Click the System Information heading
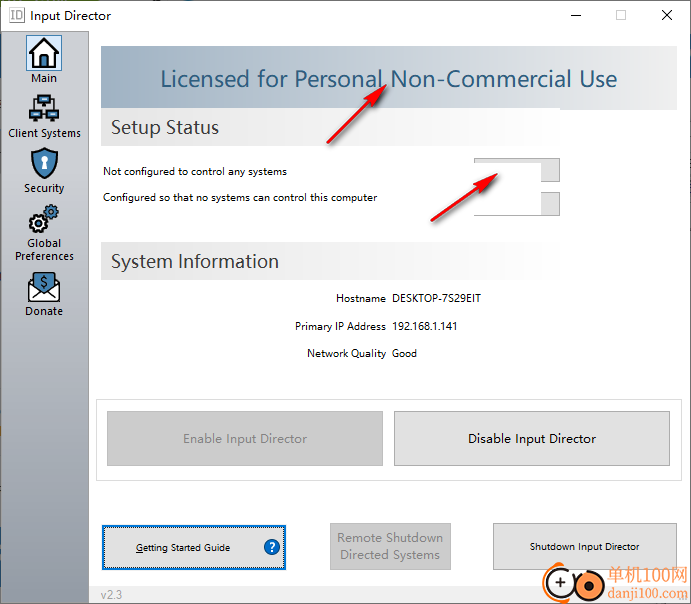Screen dimensions: 691x604 [x=195, y=261]
